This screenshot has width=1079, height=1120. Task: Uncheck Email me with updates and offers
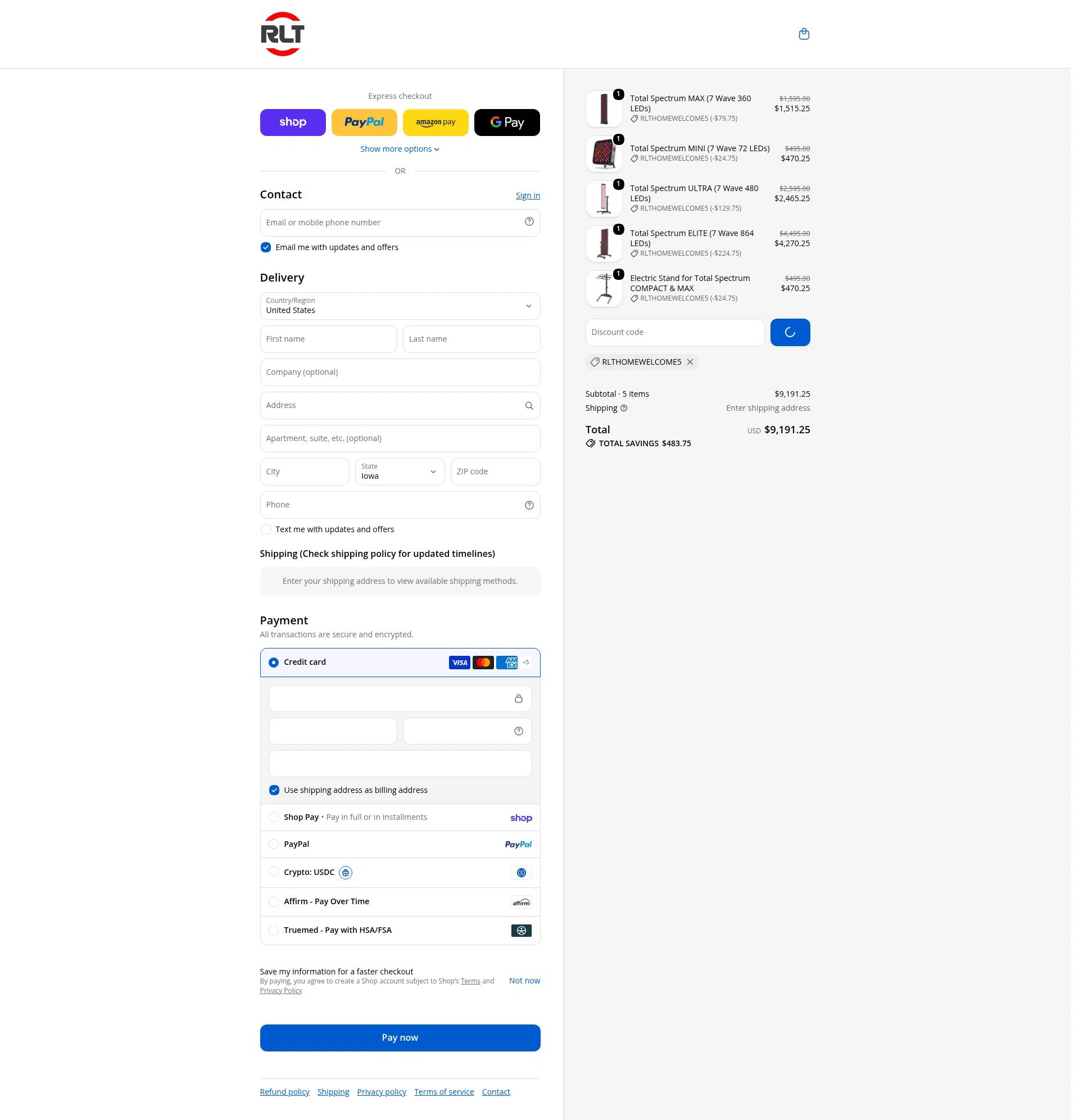click(265, 247)
